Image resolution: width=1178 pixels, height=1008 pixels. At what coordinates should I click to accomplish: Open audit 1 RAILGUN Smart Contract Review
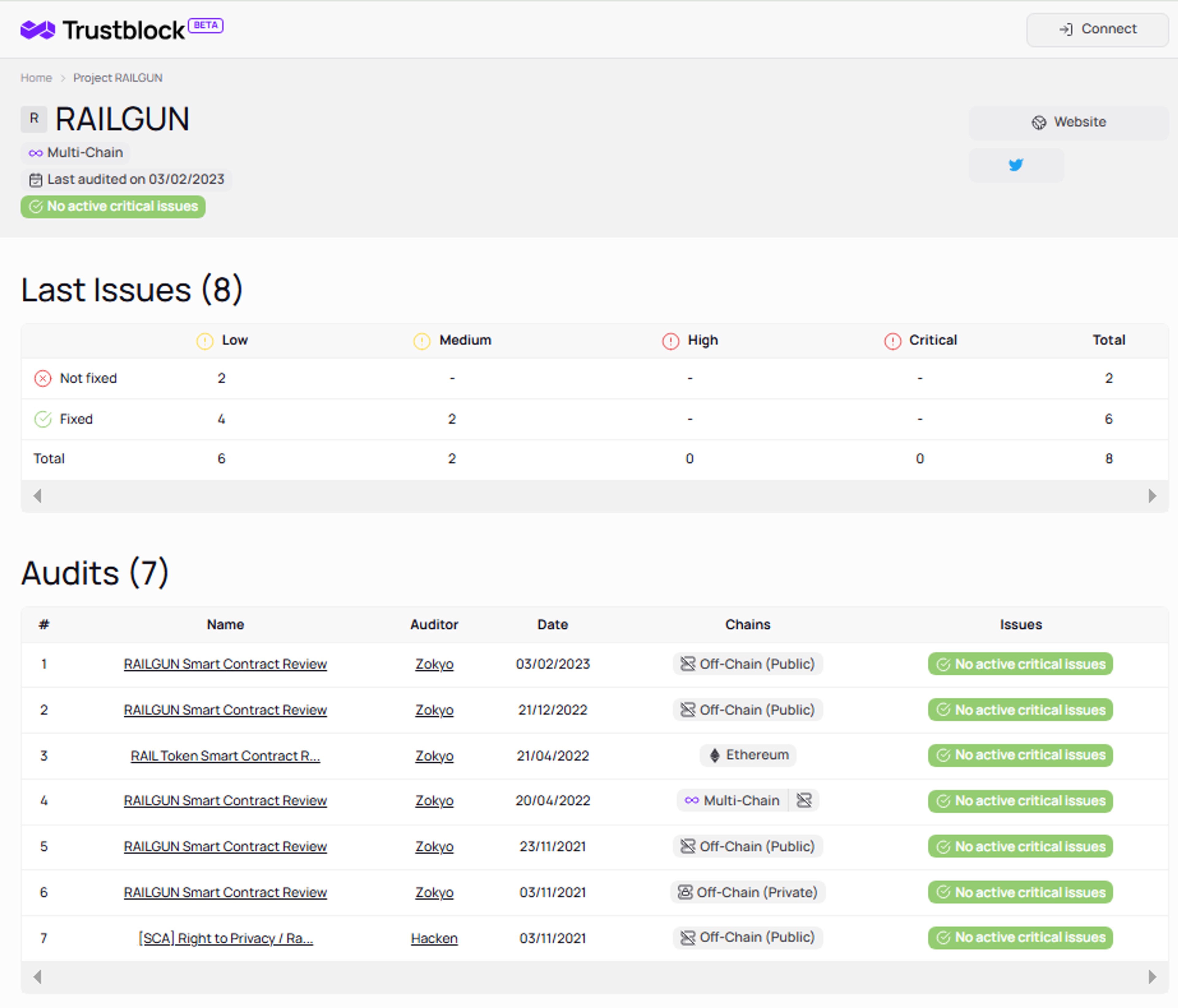pyautogui.click(x=225, y=664)
